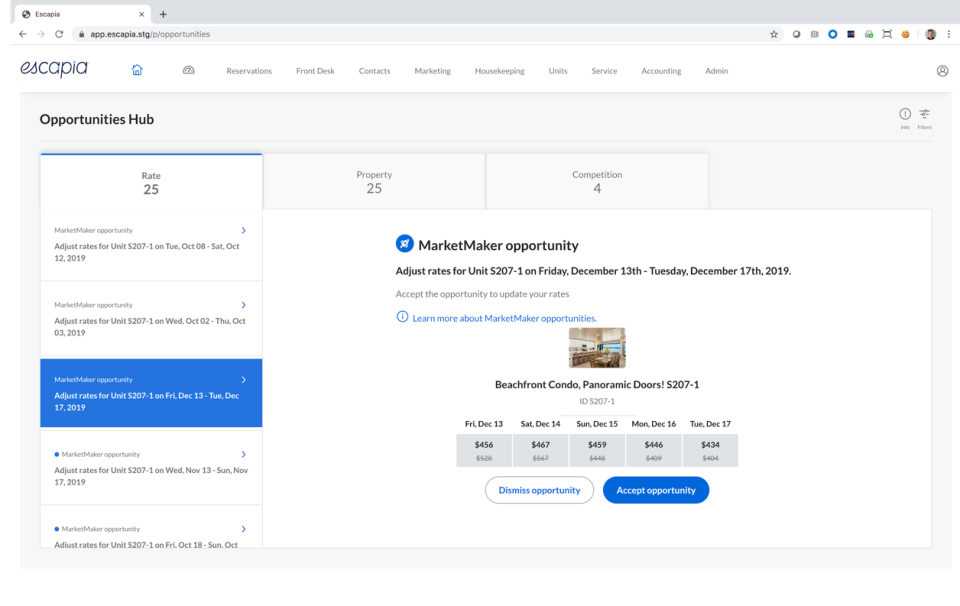Open Learn more about MarketMaker opportunities link
This screenshot has width=960, height=606.
(504, 318)
